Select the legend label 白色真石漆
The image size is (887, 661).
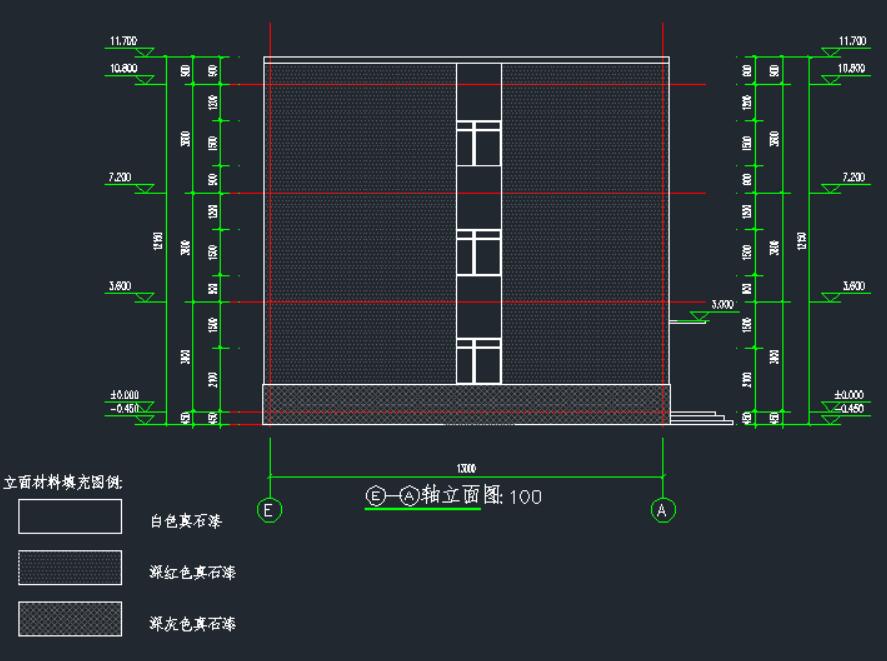pos(186,521)
